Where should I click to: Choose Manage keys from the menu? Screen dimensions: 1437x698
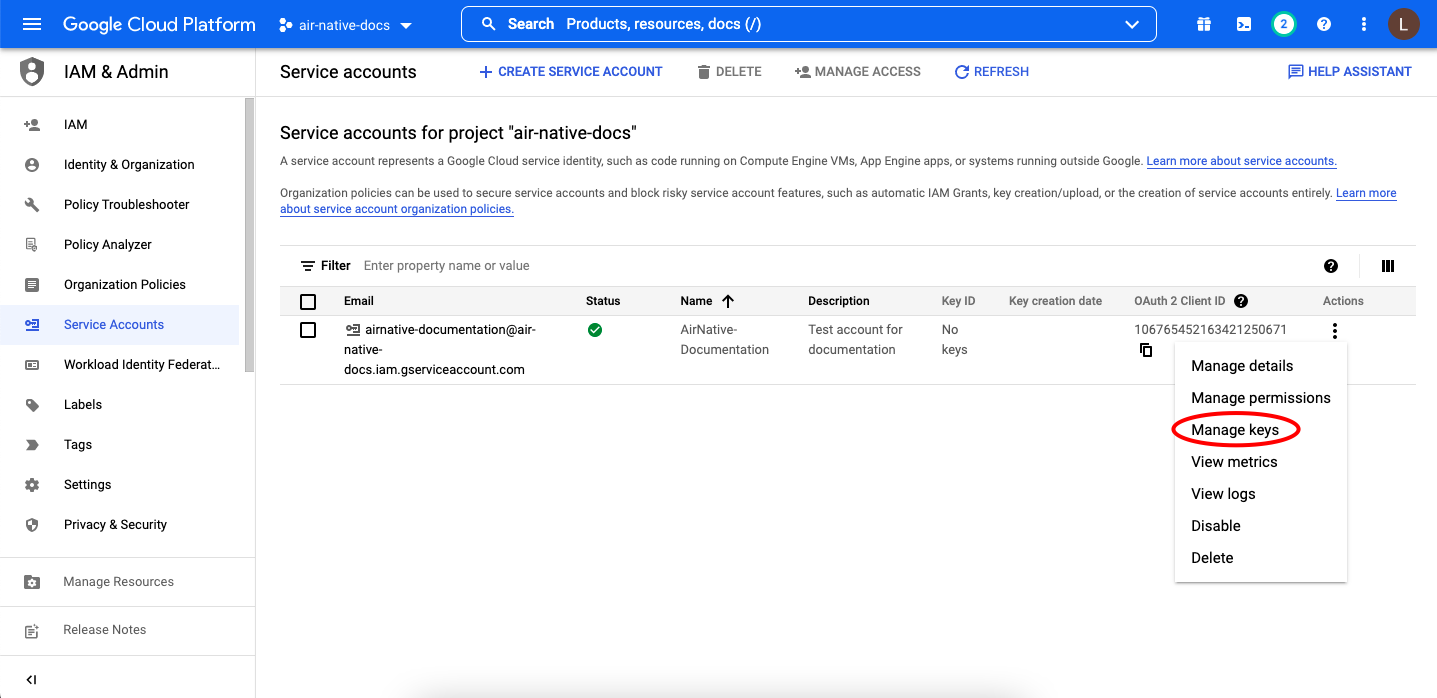pyautogui.click(x=1235, y=430)
